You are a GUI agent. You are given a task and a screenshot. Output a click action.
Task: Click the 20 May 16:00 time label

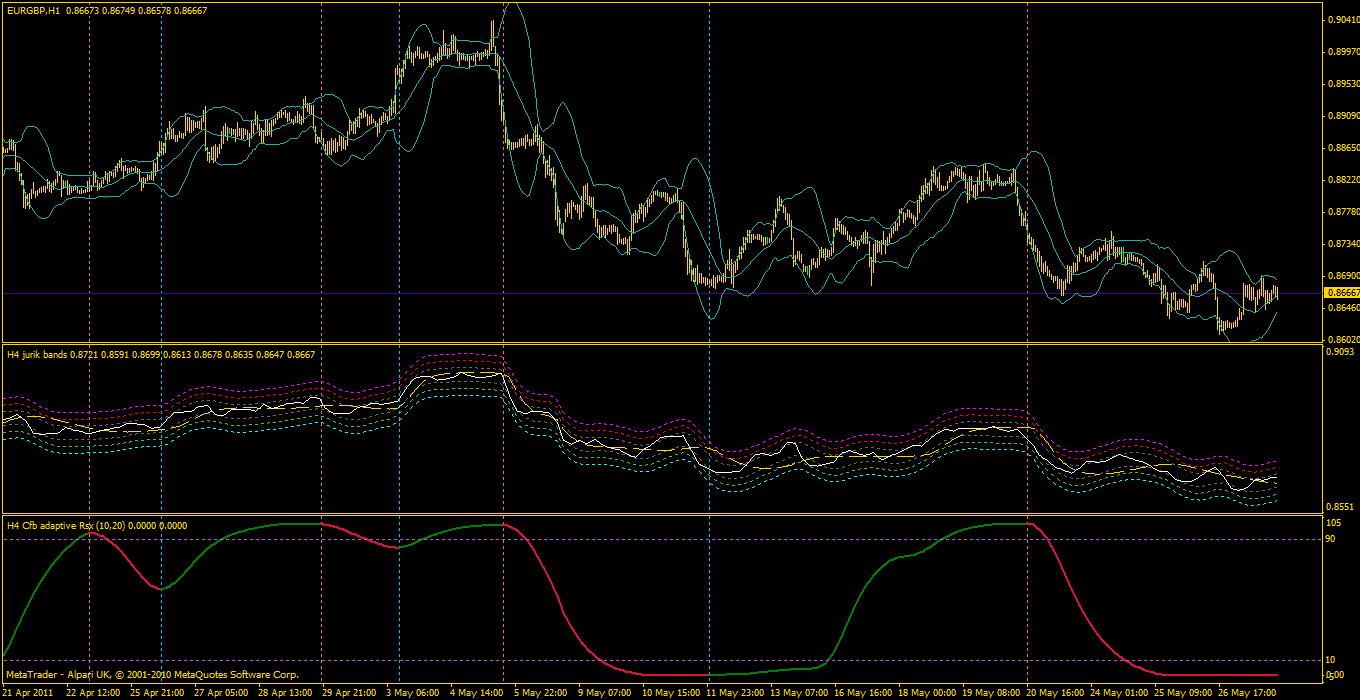(x=1054, y=692)
